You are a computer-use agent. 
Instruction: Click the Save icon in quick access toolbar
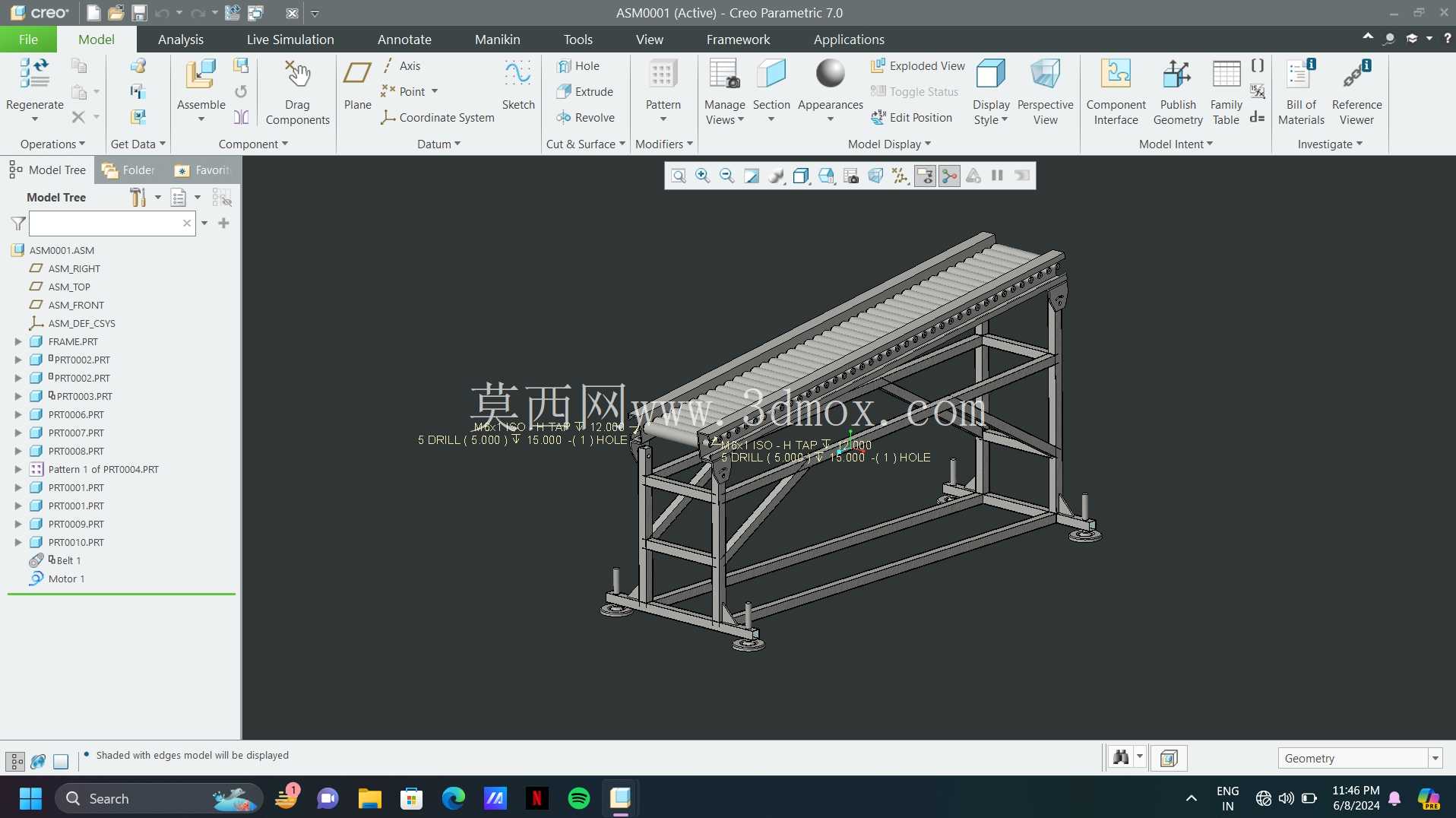point(139,13)
